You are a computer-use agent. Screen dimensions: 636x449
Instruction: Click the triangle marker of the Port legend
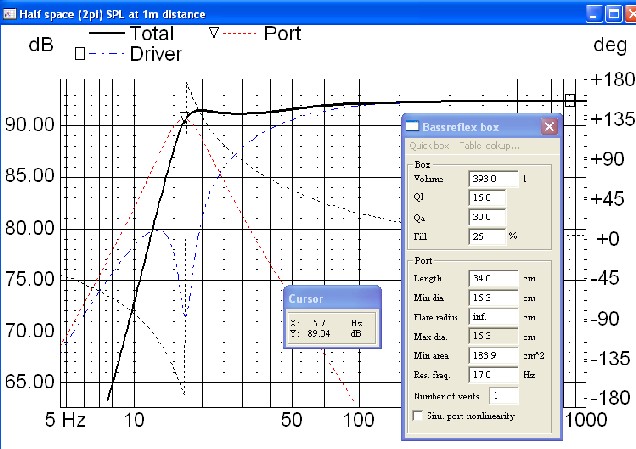tap(214, 33)
